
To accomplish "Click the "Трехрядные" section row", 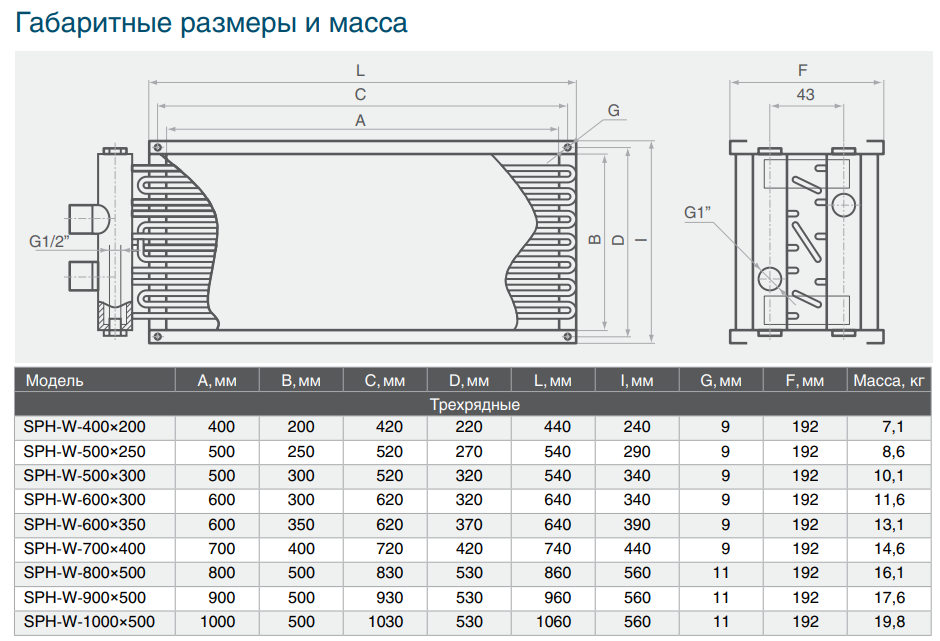I will pyautogui.click(x=474, y=404).
